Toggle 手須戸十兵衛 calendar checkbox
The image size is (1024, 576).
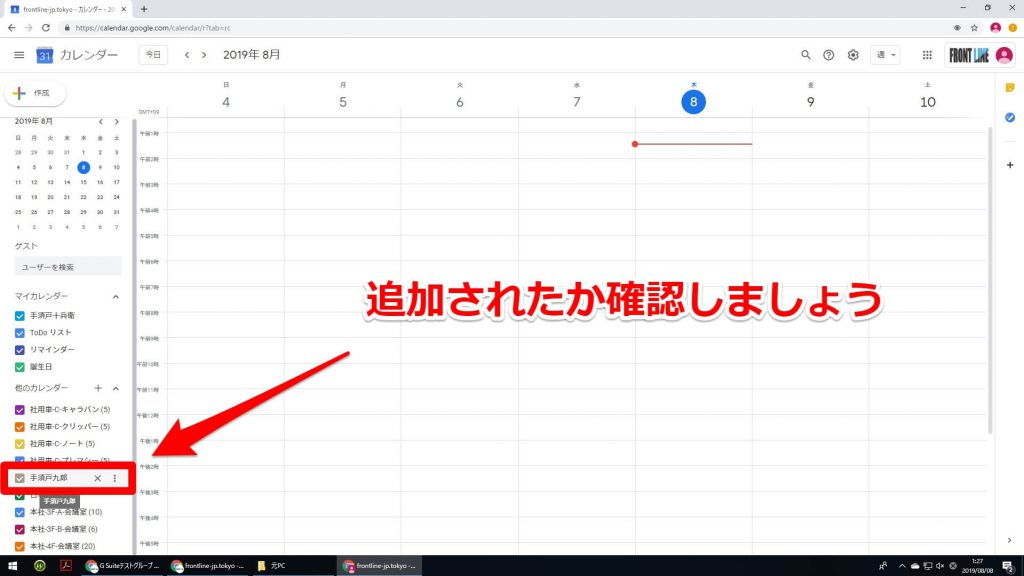[x=20, y=316]
